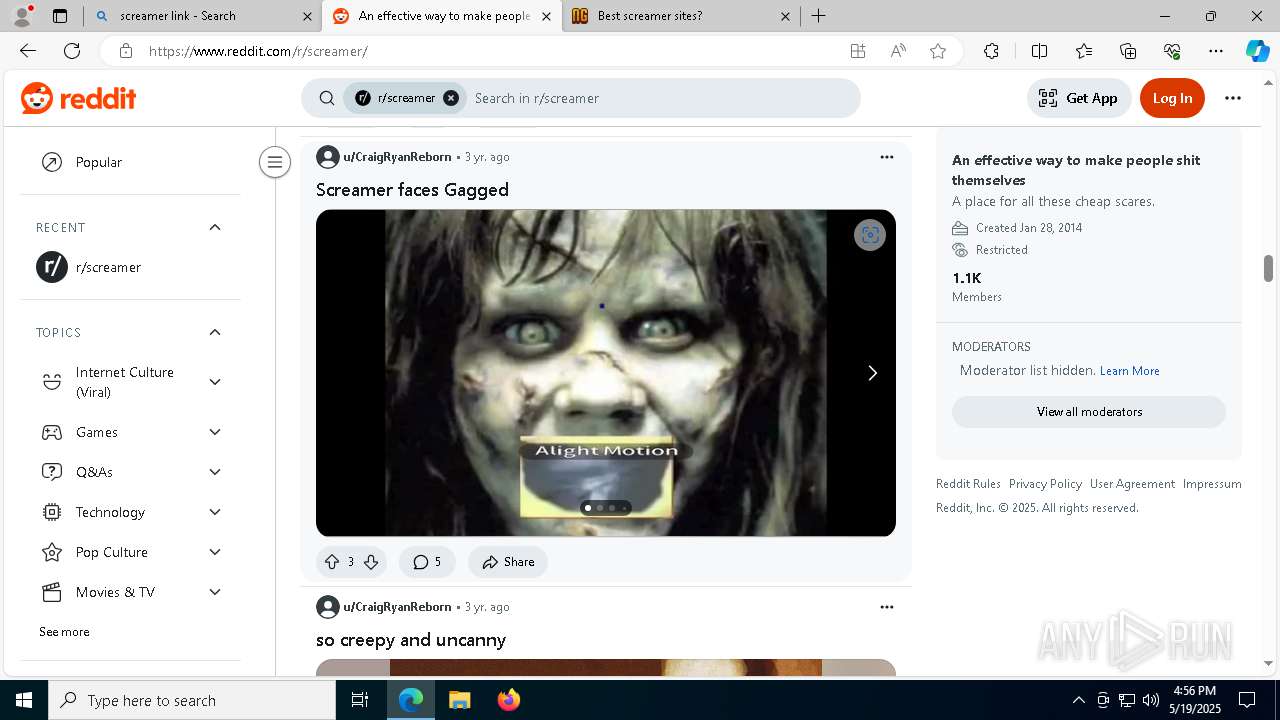Close the 'An effective way to make people' tab

tap(546, 16)
